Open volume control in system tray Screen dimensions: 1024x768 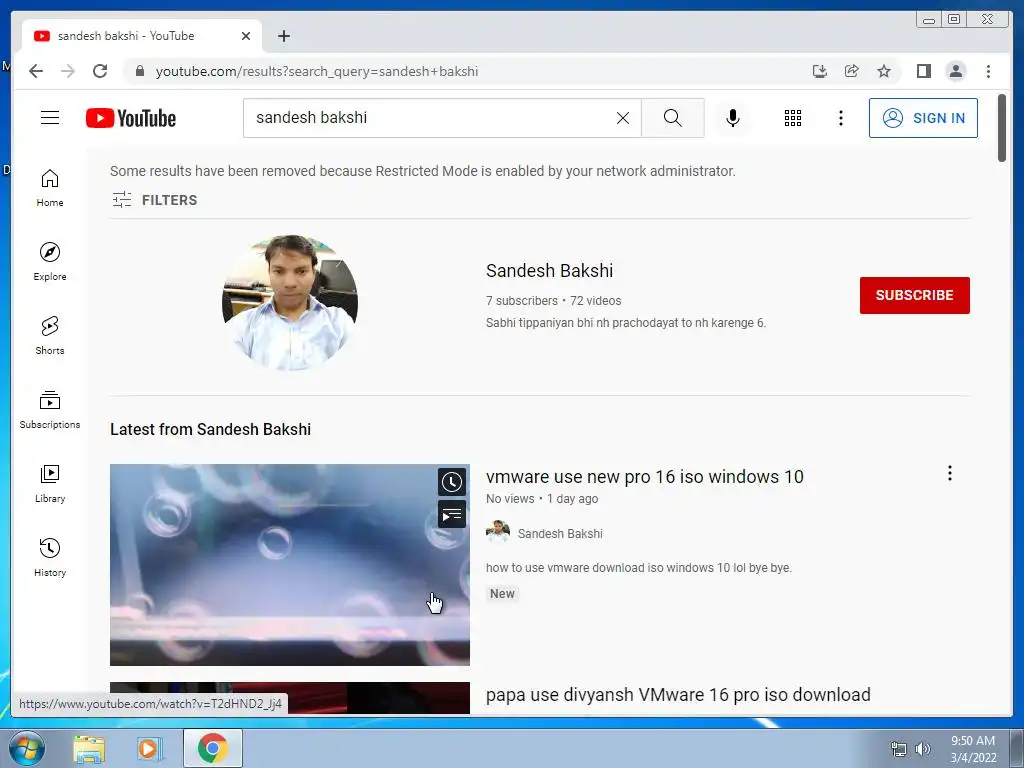tap(922, 749)
